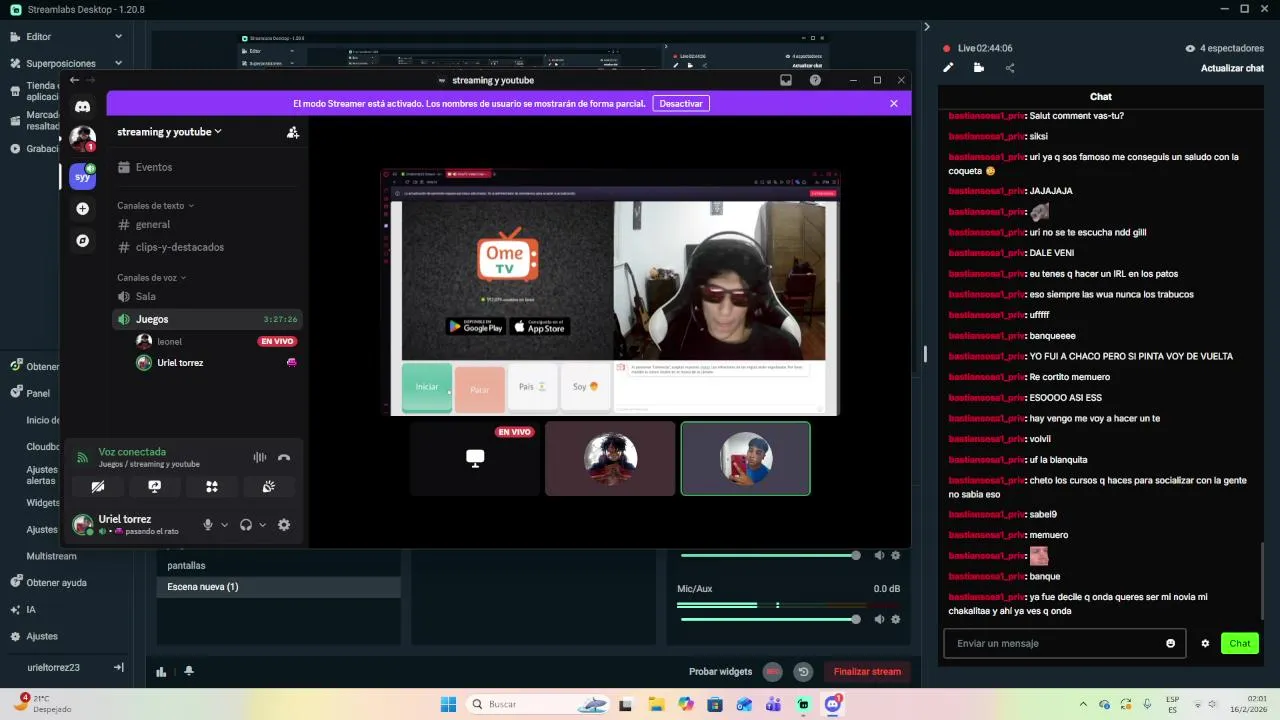Click the share screen icon in voice panel

pyautogui.click(x=154, y=487)
